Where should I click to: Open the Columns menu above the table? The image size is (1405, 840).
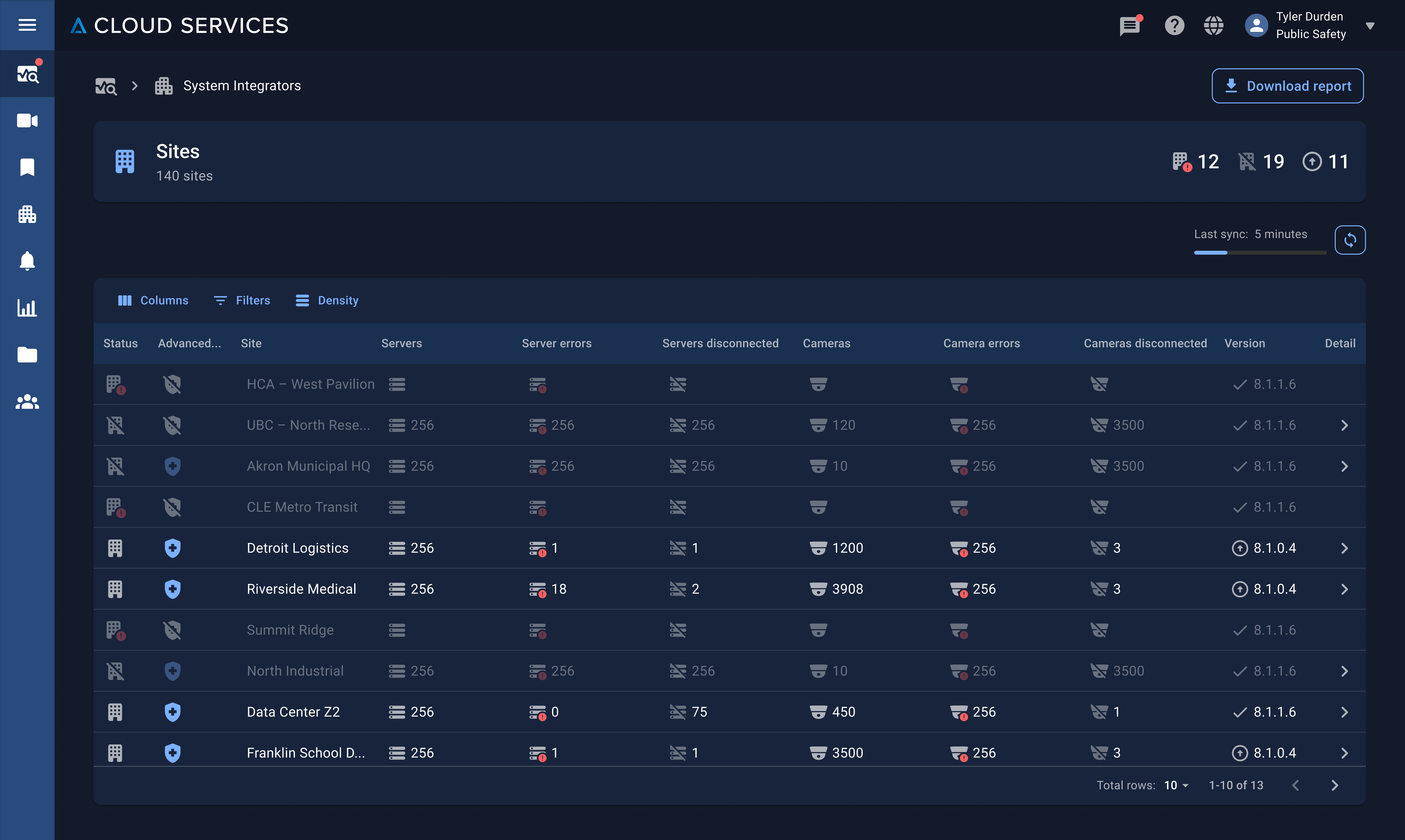coord(153,300)
